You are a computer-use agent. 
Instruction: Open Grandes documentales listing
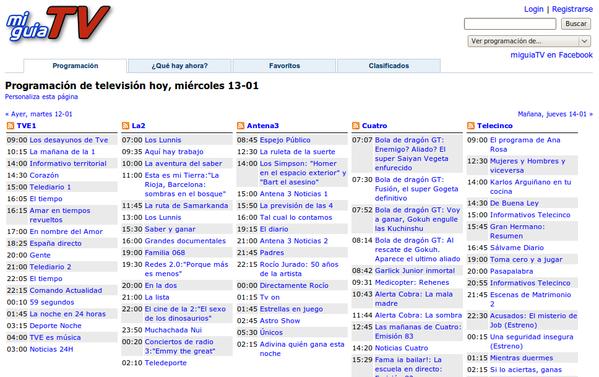[185, 241]
